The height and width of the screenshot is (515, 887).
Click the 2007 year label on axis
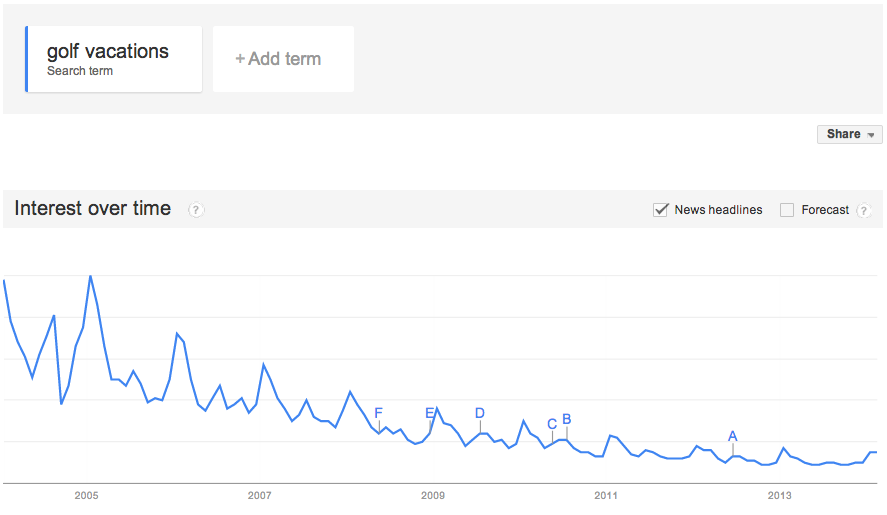pyautogui.click(x=259, y=495)
